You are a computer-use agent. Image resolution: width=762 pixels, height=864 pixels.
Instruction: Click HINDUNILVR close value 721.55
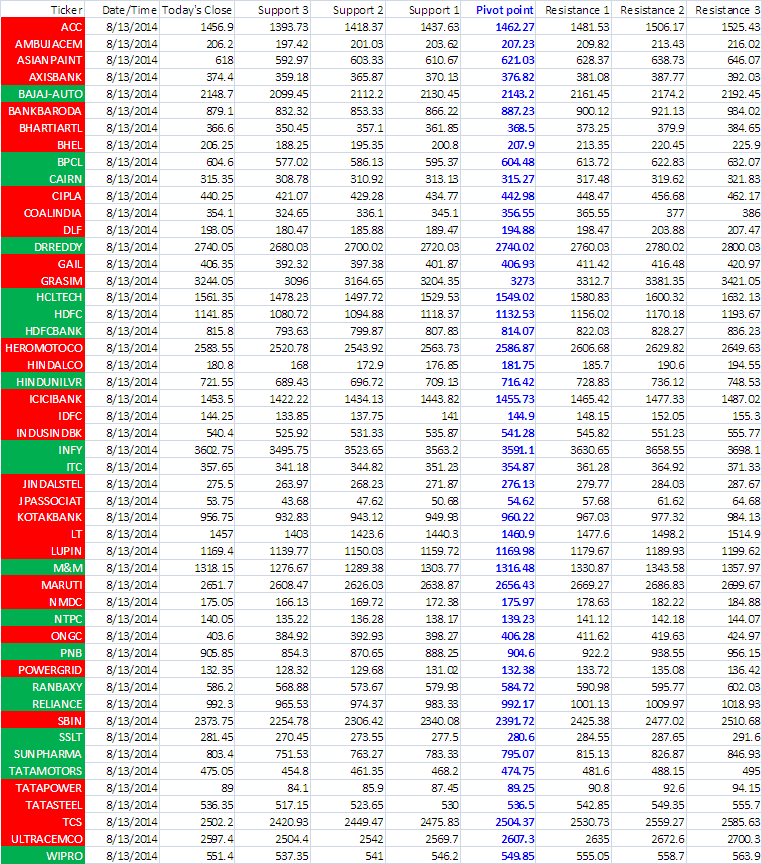217,382
